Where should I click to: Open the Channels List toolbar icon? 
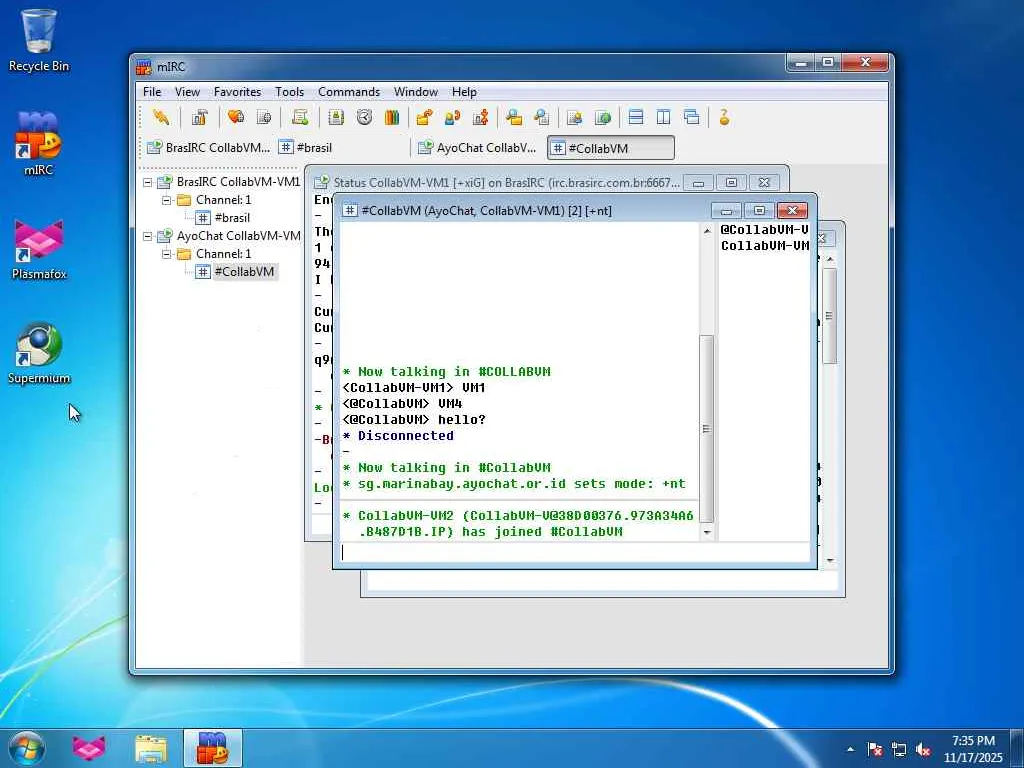point(264,118)
